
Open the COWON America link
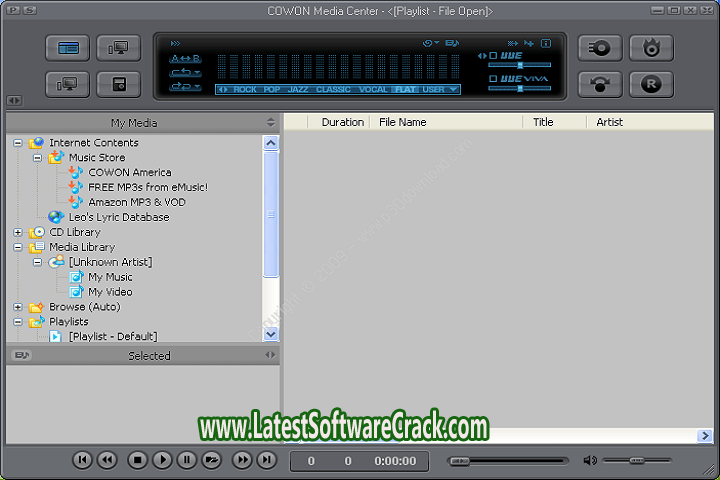(x=129, y=172)
